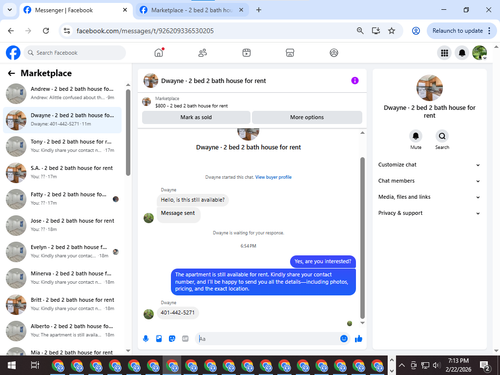Click the chat messages scrollbar
The height and width of the screenshot is (375, 500).
pos(362,238)
